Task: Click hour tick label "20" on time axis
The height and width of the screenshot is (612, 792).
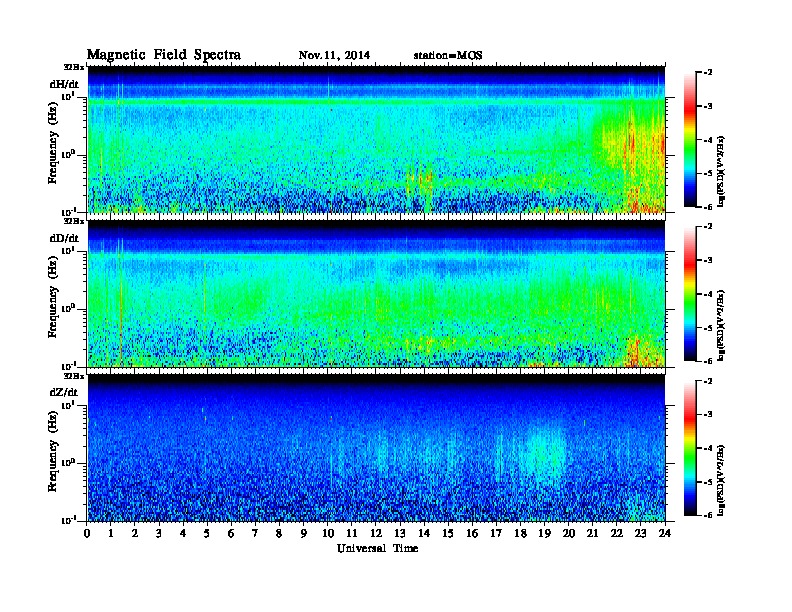Action: click(569, 534)
